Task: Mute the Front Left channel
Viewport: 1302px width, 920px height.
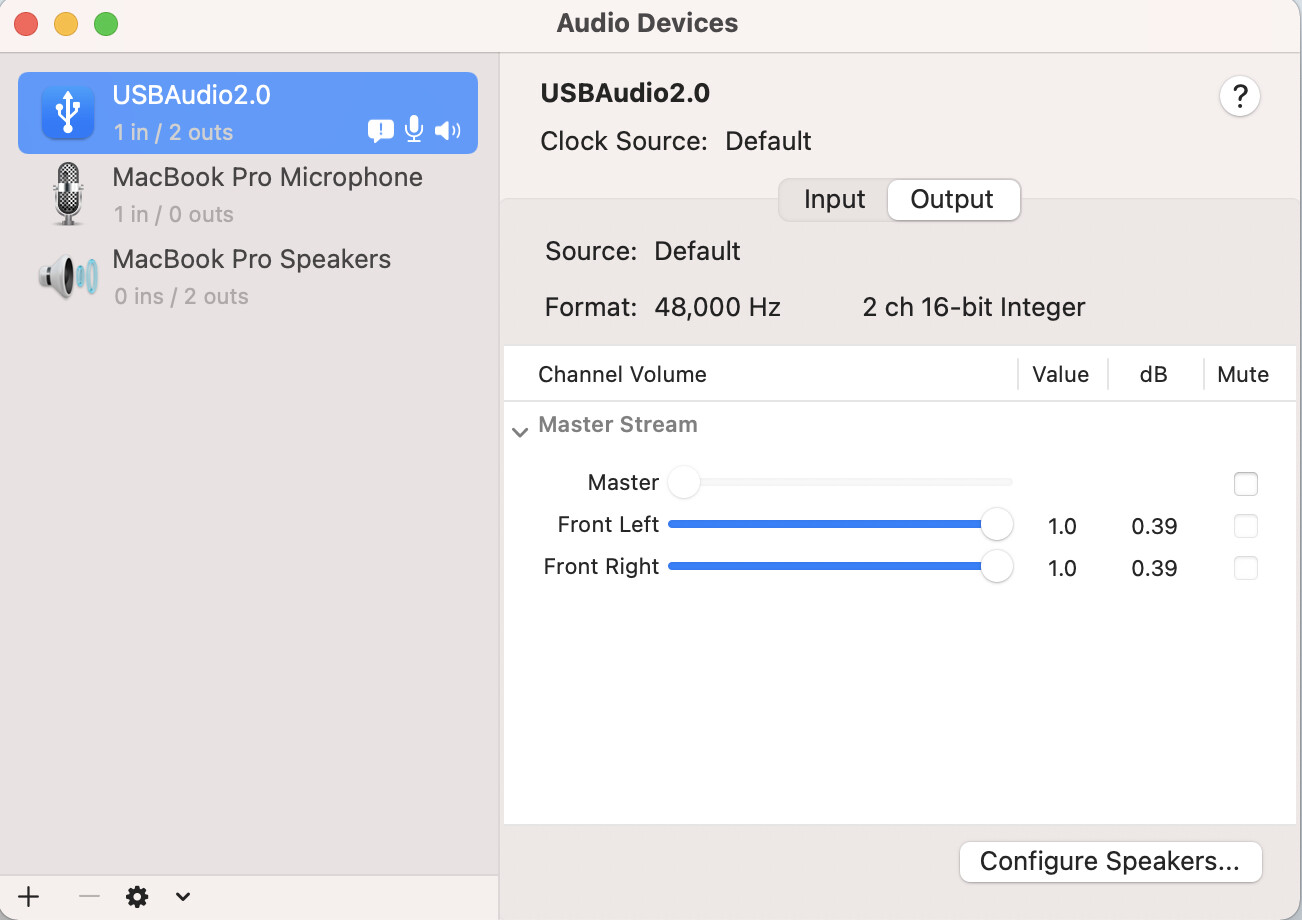Action: [1246, 525]
